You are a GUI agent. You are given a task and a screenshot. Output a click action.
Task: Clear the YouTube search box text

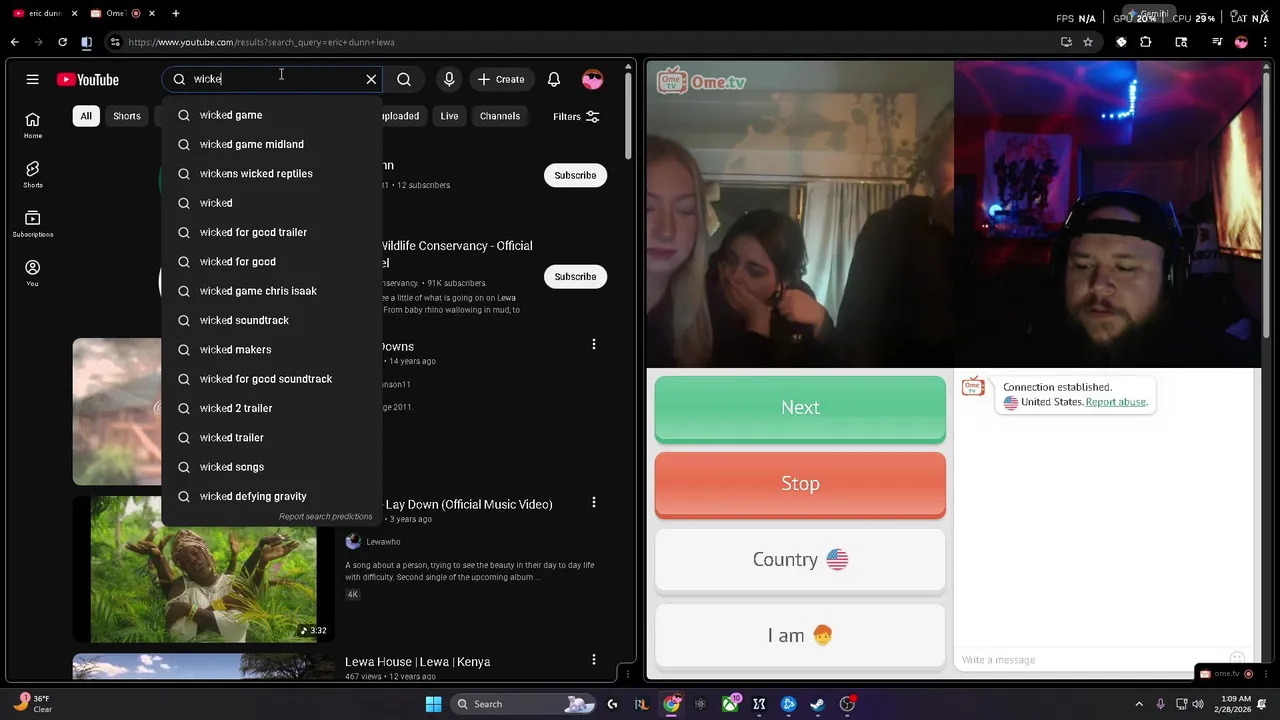click(x=371, y=79)
